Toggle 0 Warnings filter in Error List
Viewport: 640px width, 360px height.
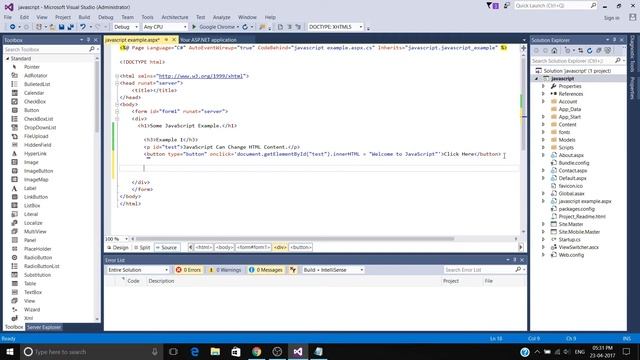coord(225,270)
